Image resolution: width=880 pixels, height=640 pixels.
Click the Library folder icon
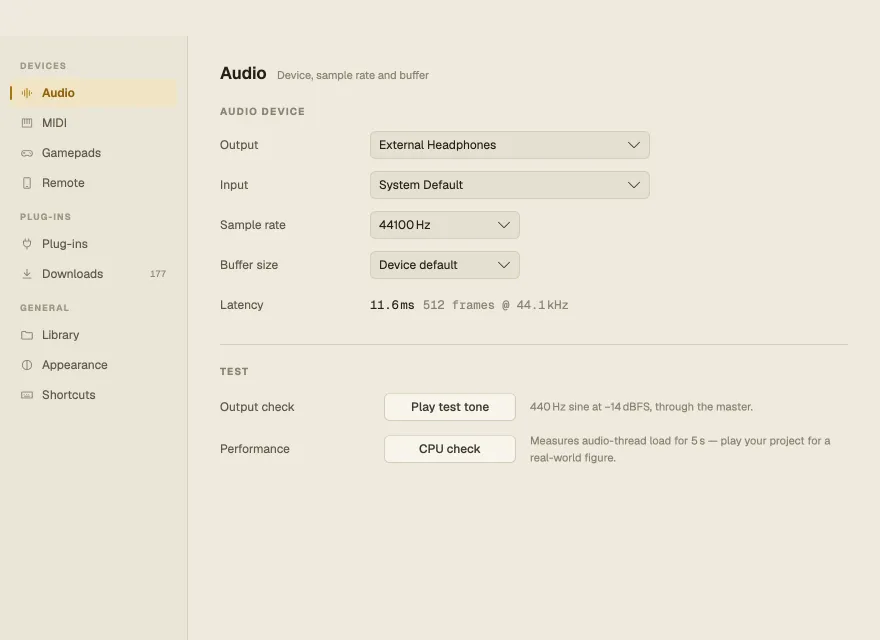point(26,335)
